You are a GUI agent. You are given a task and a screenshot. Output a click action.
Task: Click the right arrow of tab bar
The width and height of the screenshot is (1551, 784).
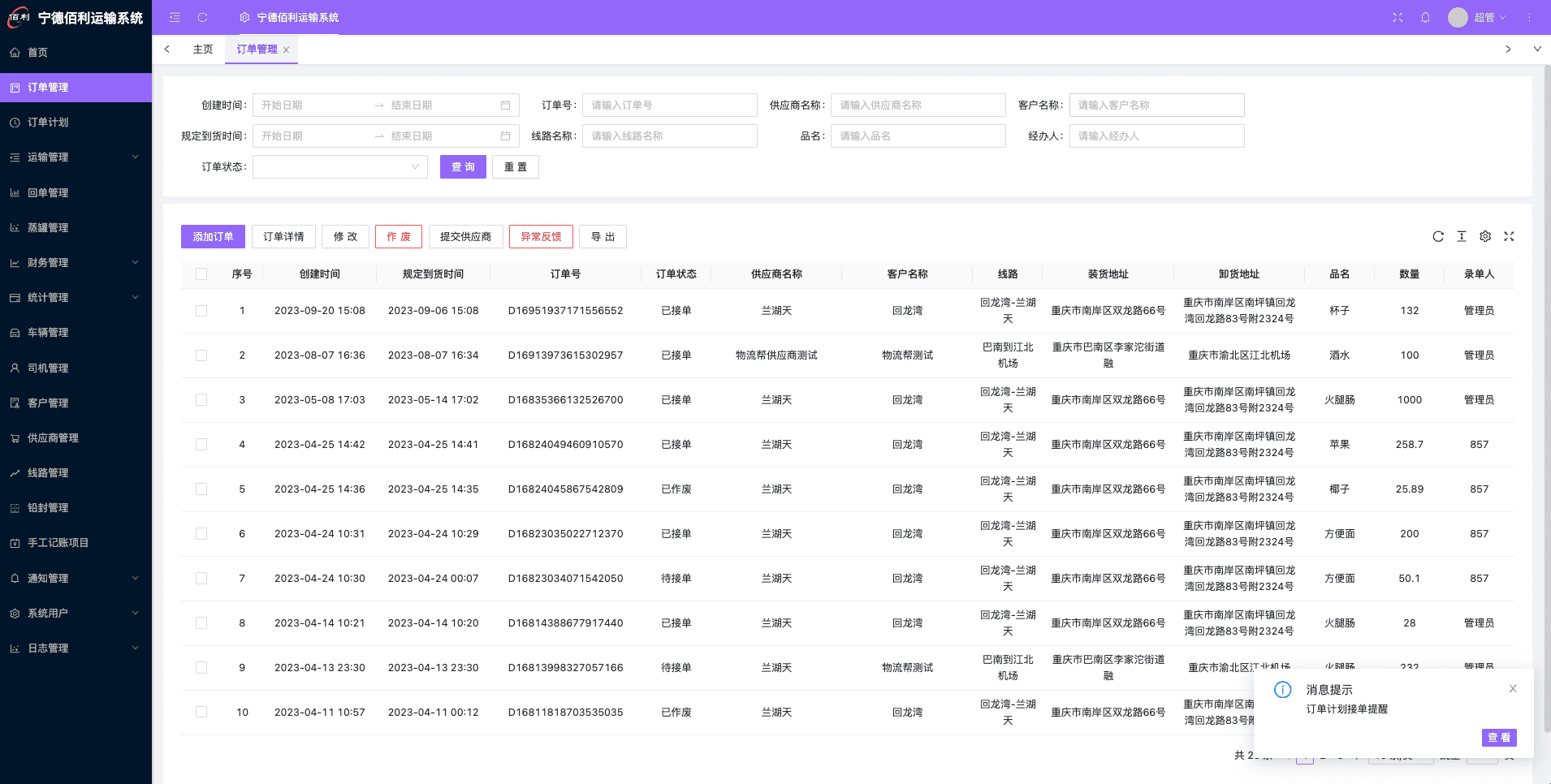tap(1508, 49)
